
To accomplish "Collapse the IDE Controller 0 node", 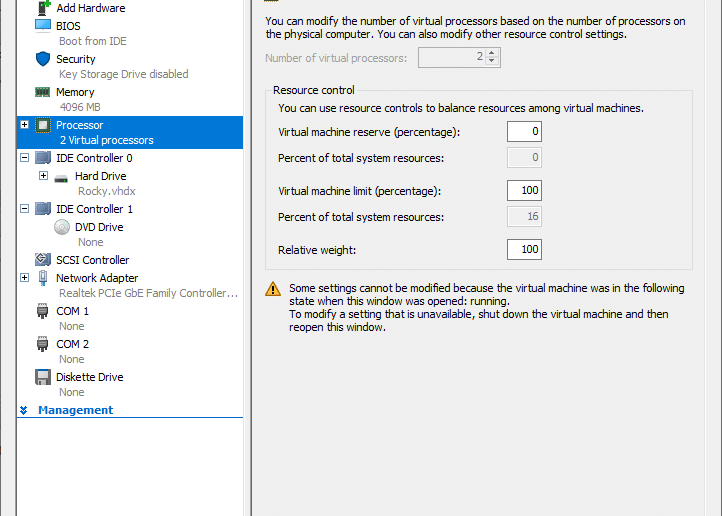I will (x=25, y=158).
